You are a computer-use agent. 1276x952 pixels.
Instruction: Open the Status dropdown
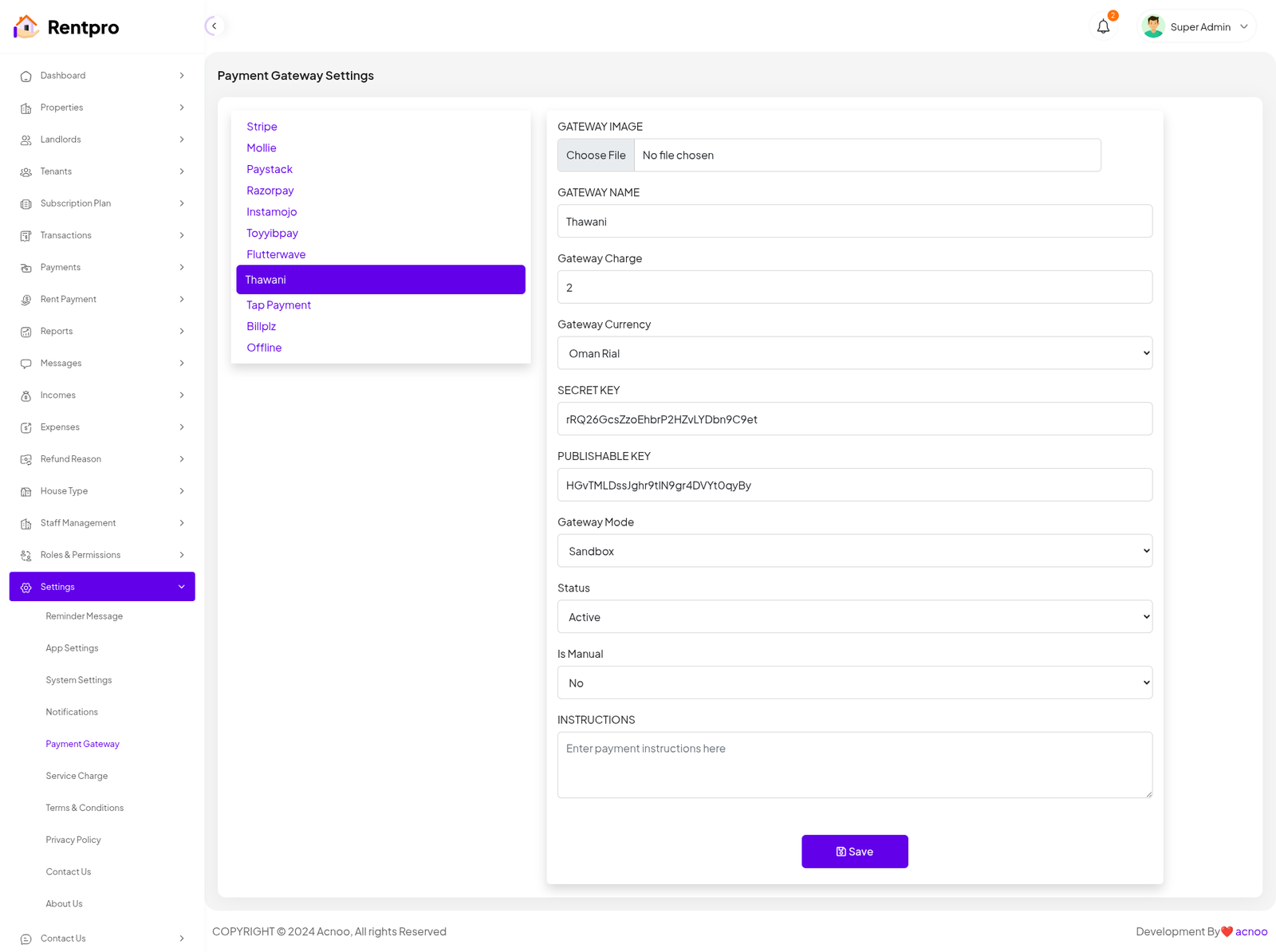(854, 617)
